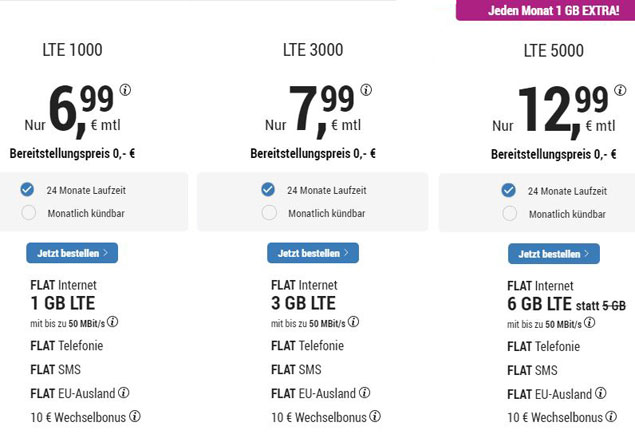The height and width of the screenshot is (434, 635).
Task: Show EU-Ausland info for LTE 5000
Action: coord(600,394)
